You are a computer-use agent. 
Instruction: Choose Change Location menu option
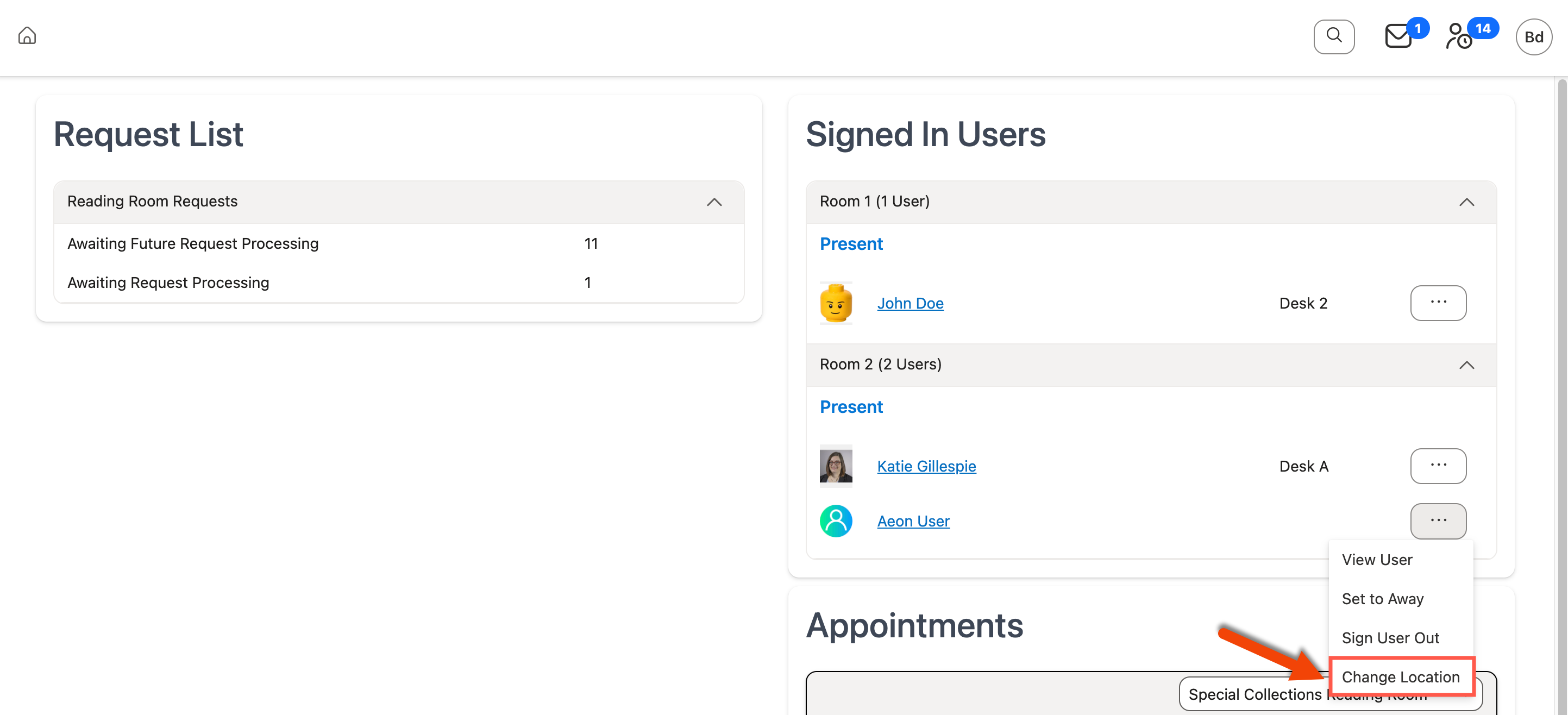(x=1400, y=676)
